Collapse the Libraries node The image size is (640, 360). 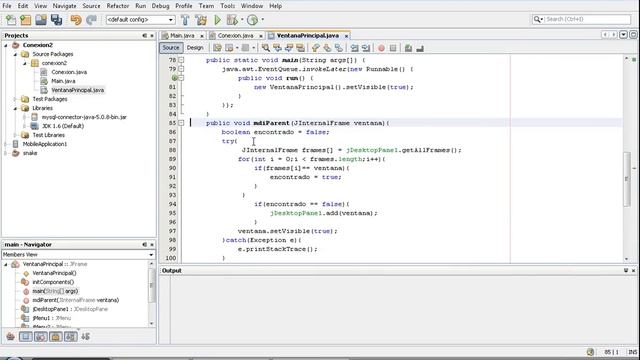point(16,108)
